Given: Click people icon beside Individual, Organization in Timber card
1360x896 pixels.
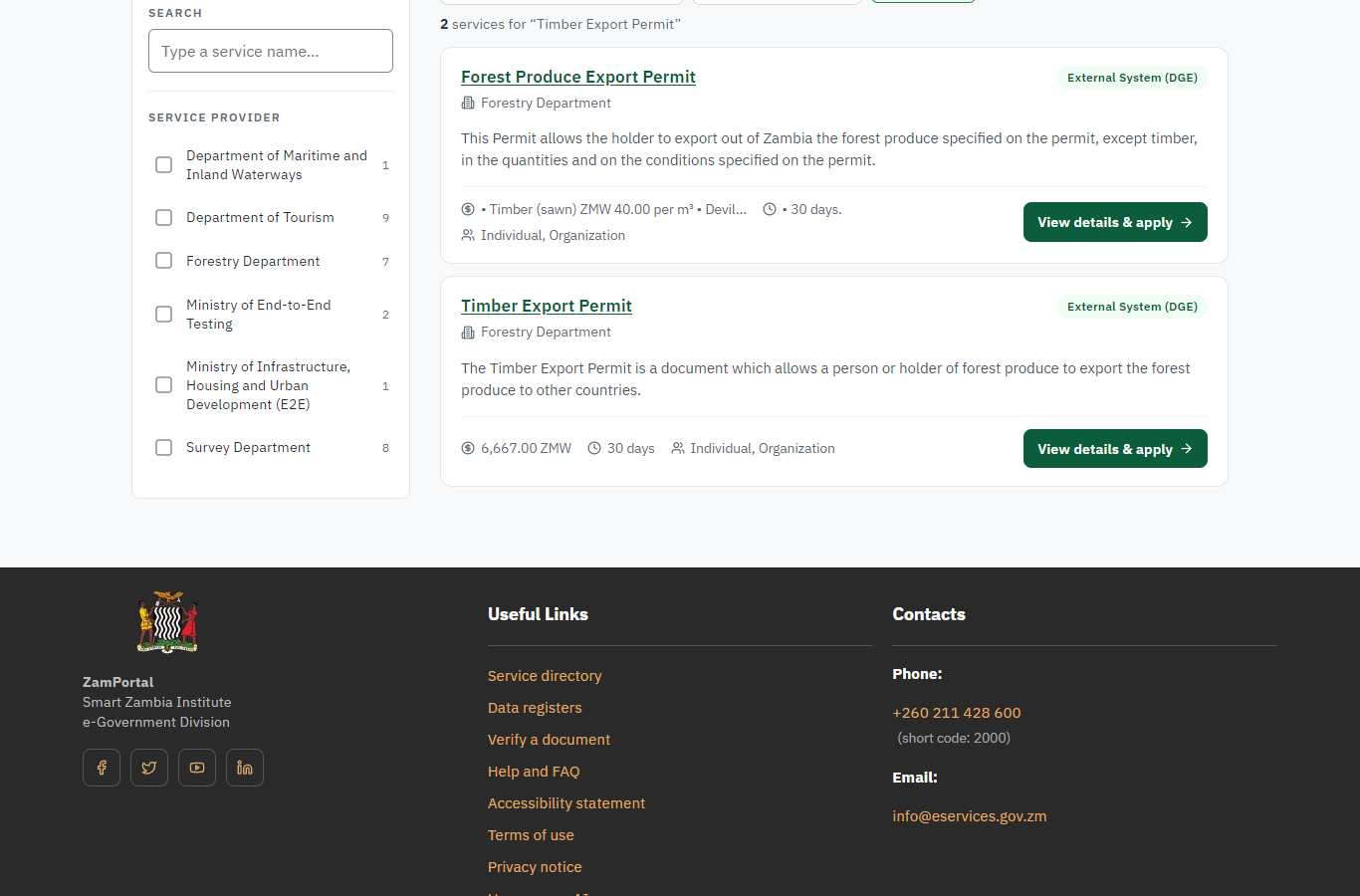Looking at the screenshot, I should pos(678,448).
